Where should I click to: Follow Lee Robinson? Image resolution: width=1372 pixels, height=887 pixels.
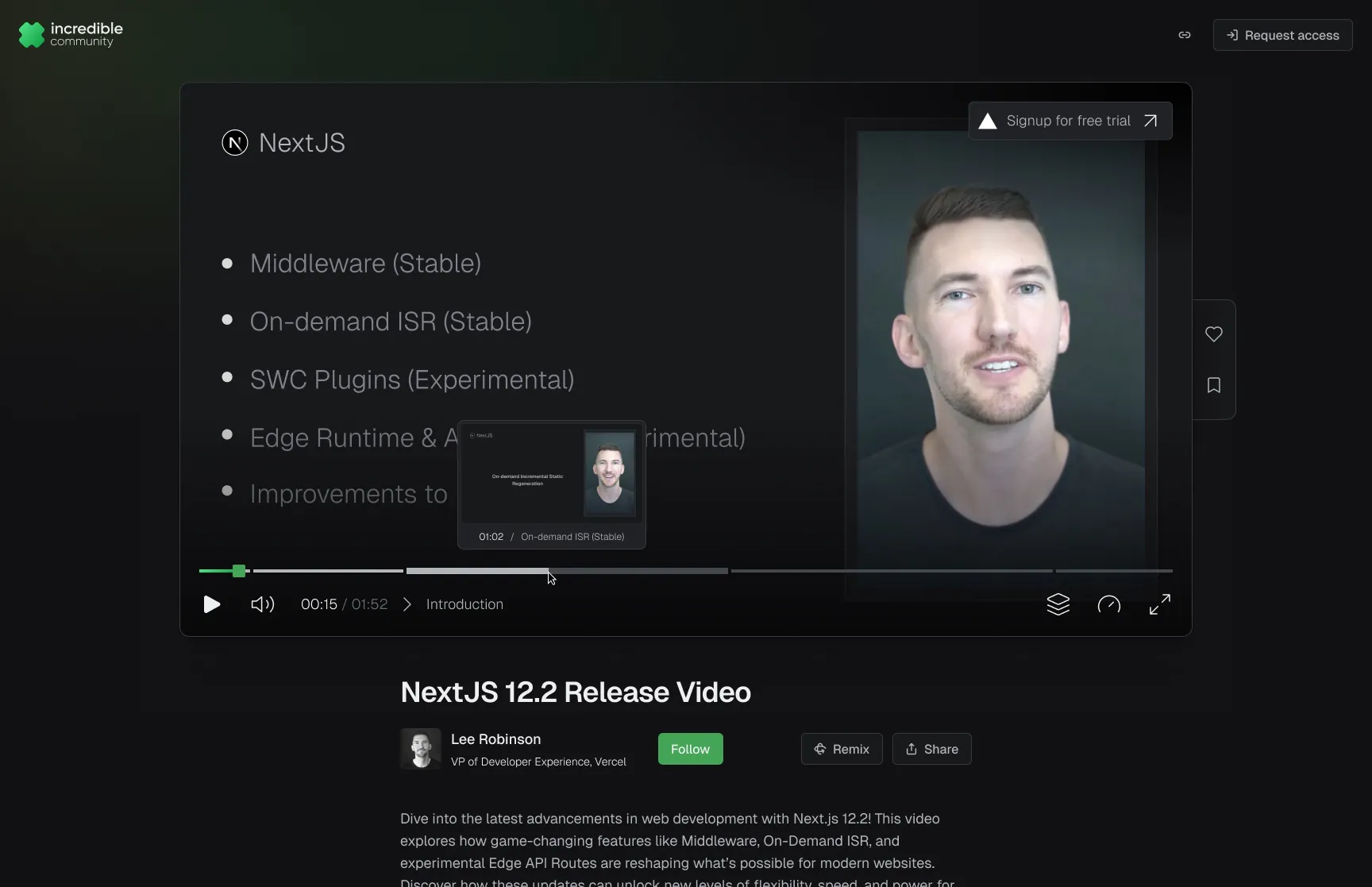tap(689, 749)
